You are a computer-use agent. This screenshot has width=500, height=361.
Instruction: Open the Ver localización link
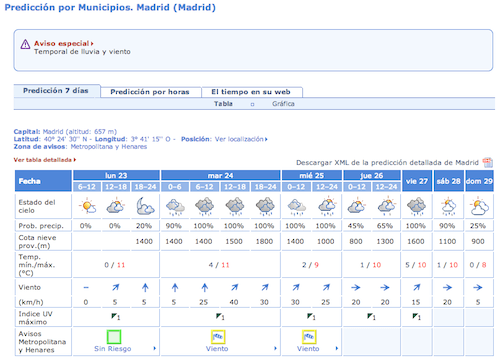pos(241,139)
